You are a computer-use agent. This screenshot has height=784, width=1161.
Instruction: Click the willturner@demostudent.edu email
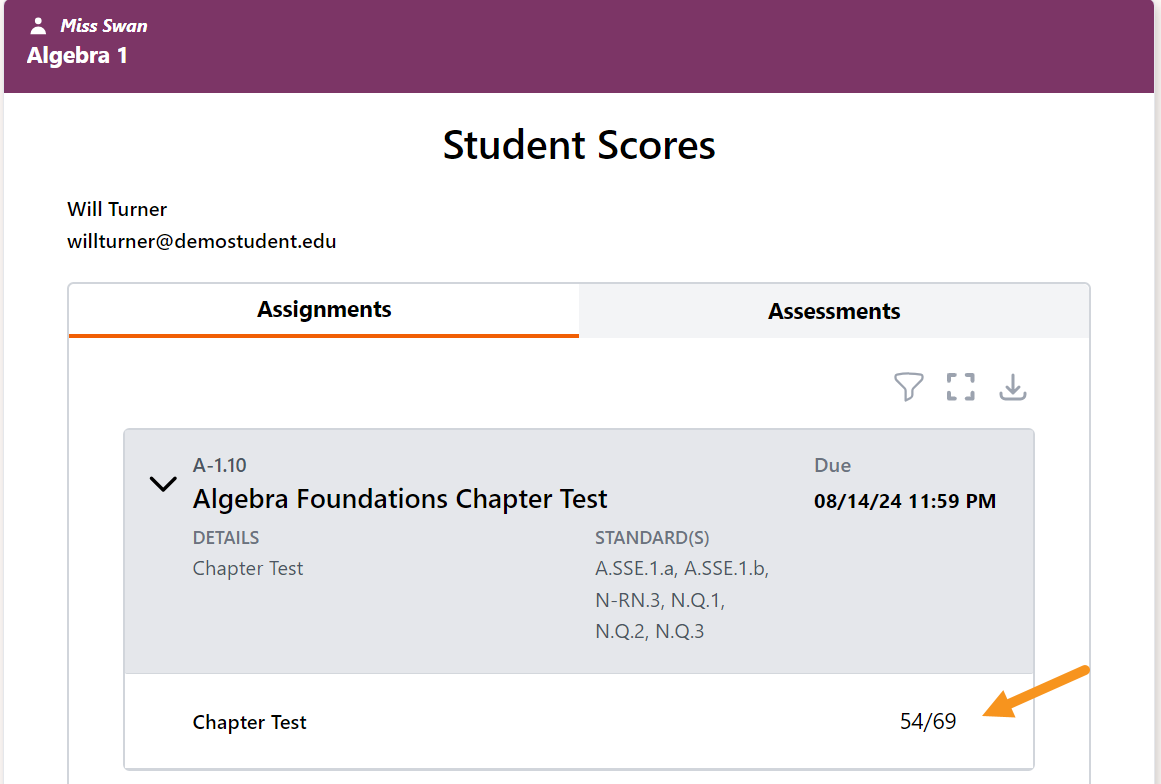(x=201, y=241)
